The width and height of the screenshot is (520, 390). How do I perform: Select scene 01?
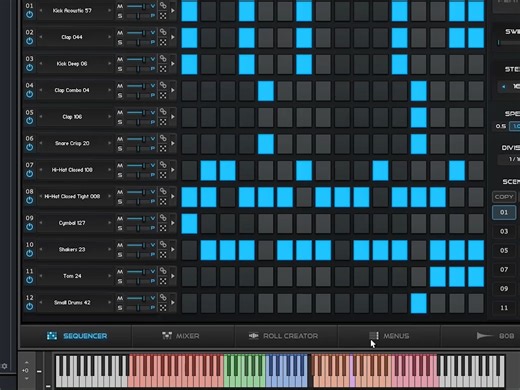[x=504, y=212]
